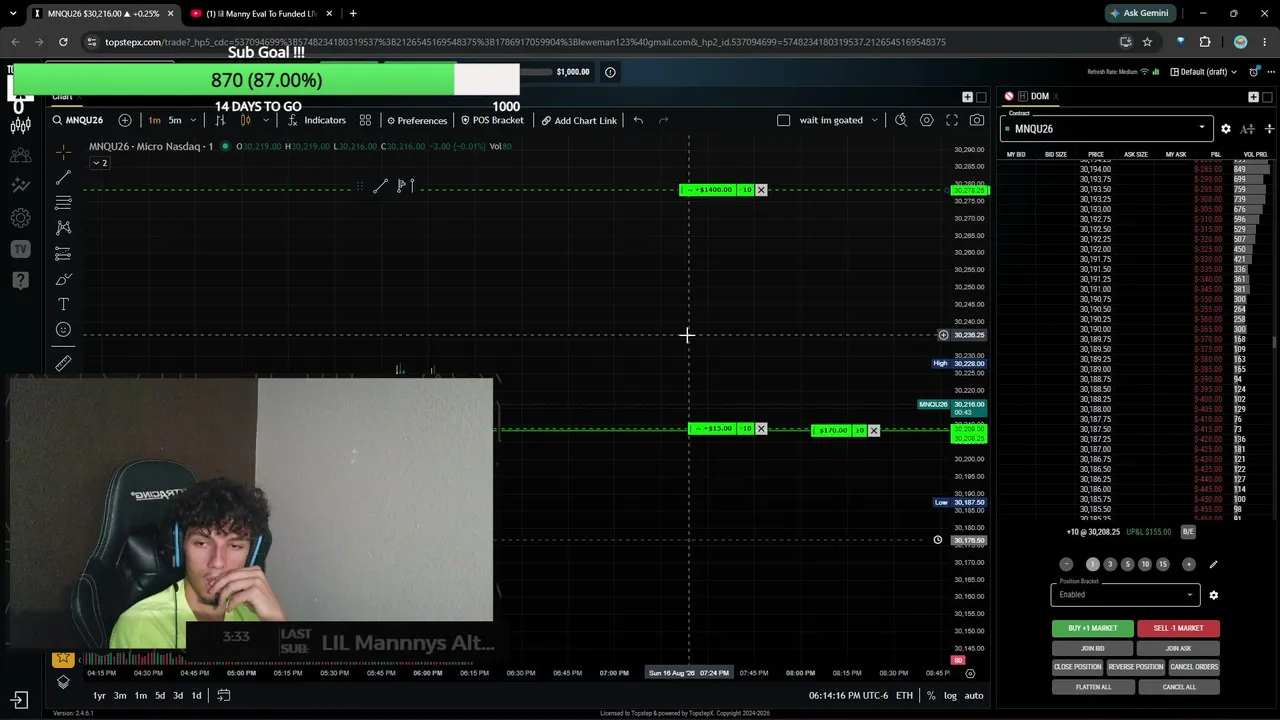Toggle percent scale on price axis
1280x720 pixels.
point(931,696)
